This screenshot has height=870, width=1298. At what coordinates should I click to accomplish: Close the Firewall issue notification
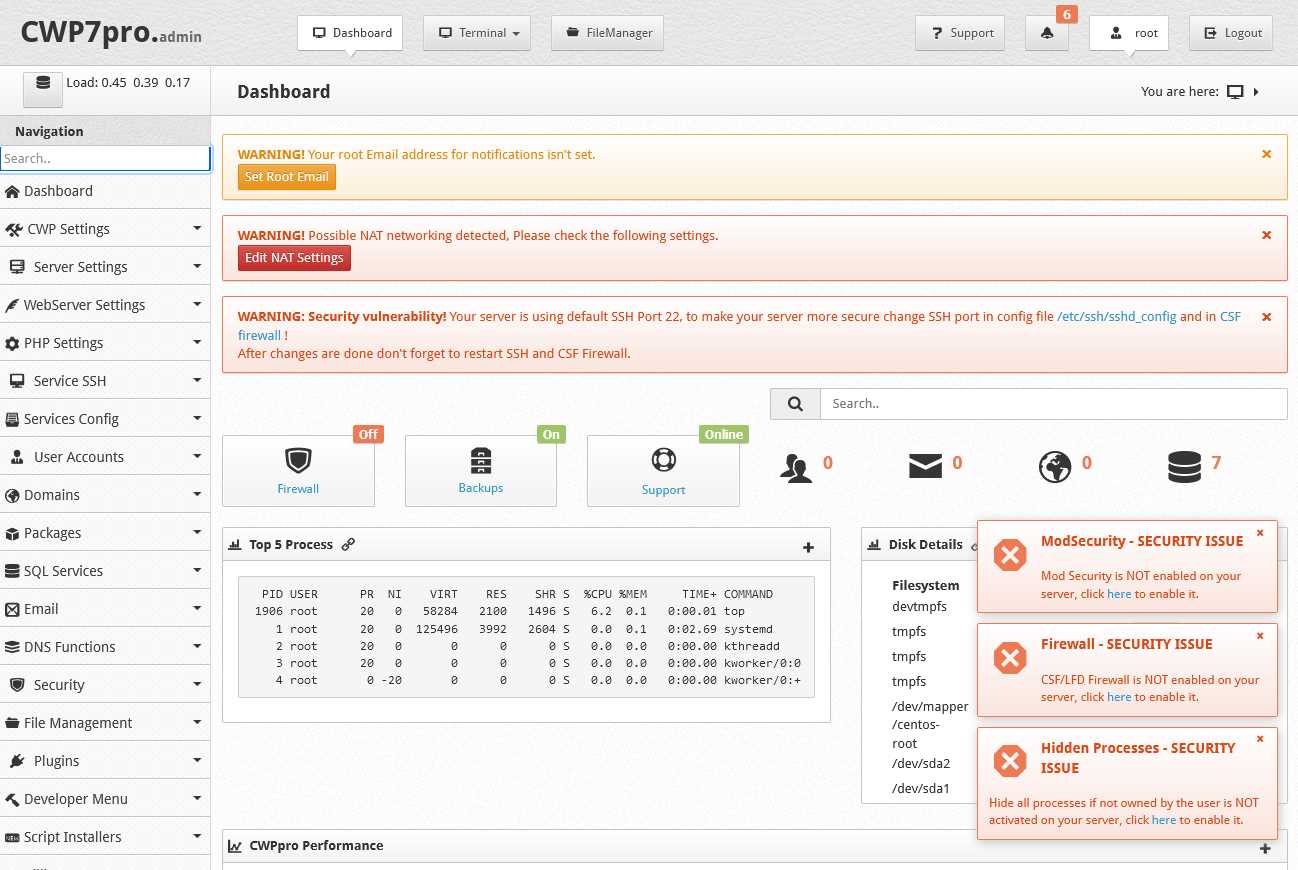click(1260, 636)
